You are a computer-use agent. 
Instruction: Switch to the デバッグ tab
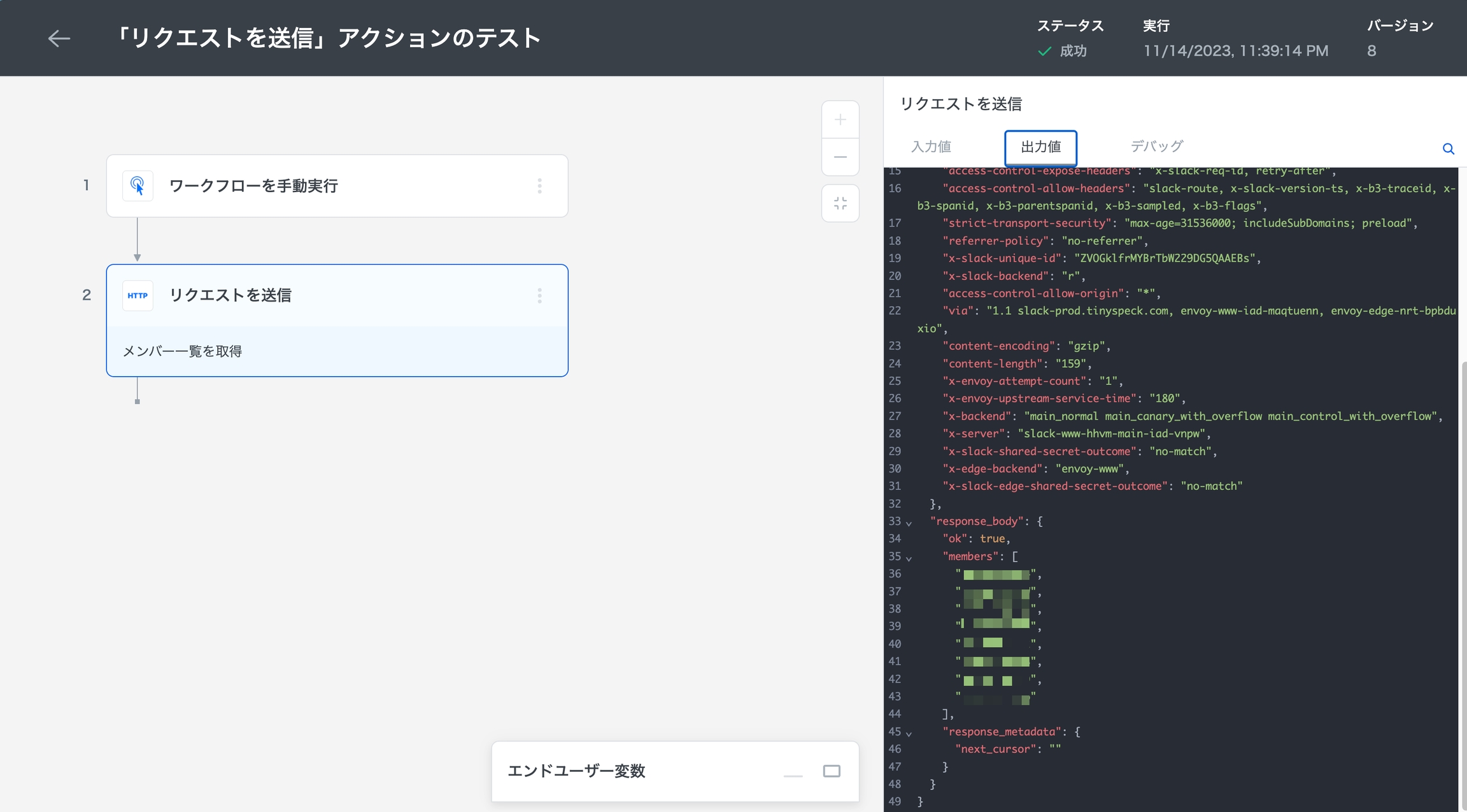(x=1156, y=146)
